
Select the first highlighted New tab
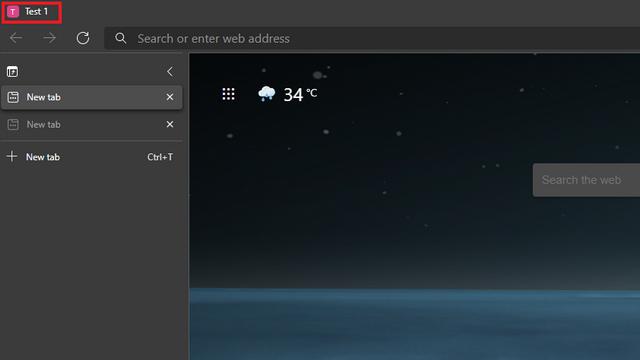click(x=91, y=97)
